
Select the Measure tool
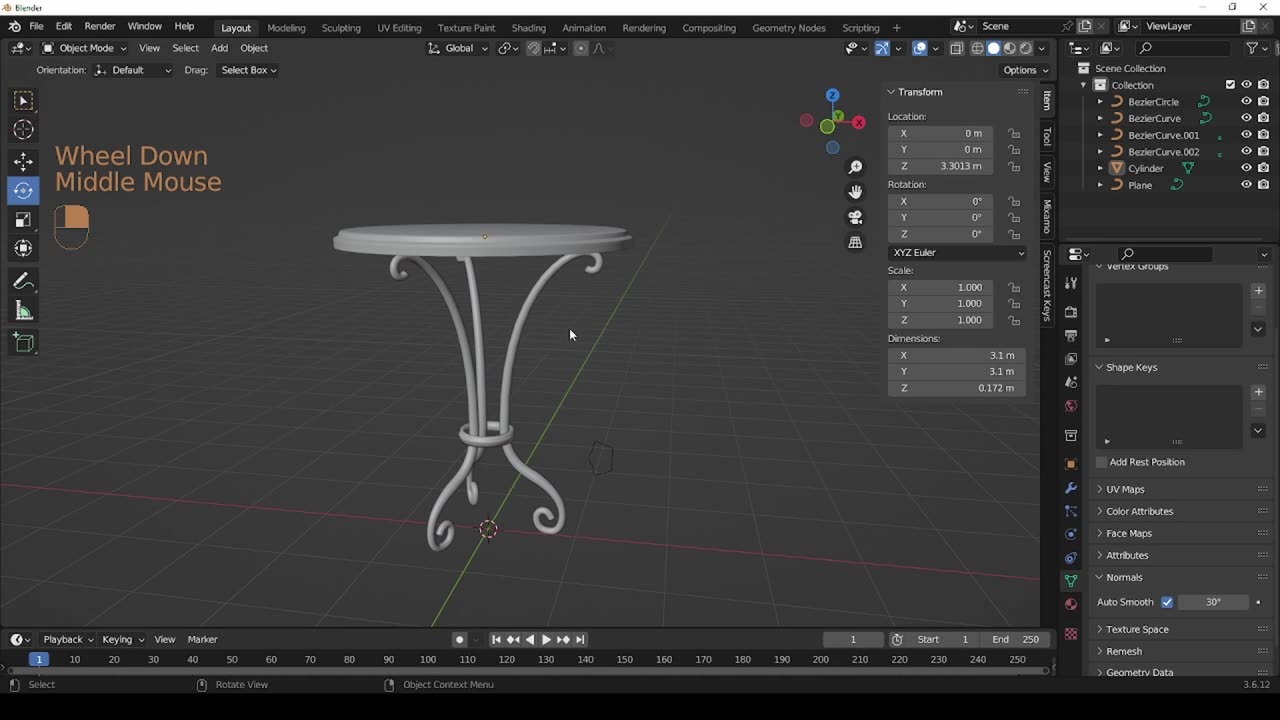pos(23,311)
